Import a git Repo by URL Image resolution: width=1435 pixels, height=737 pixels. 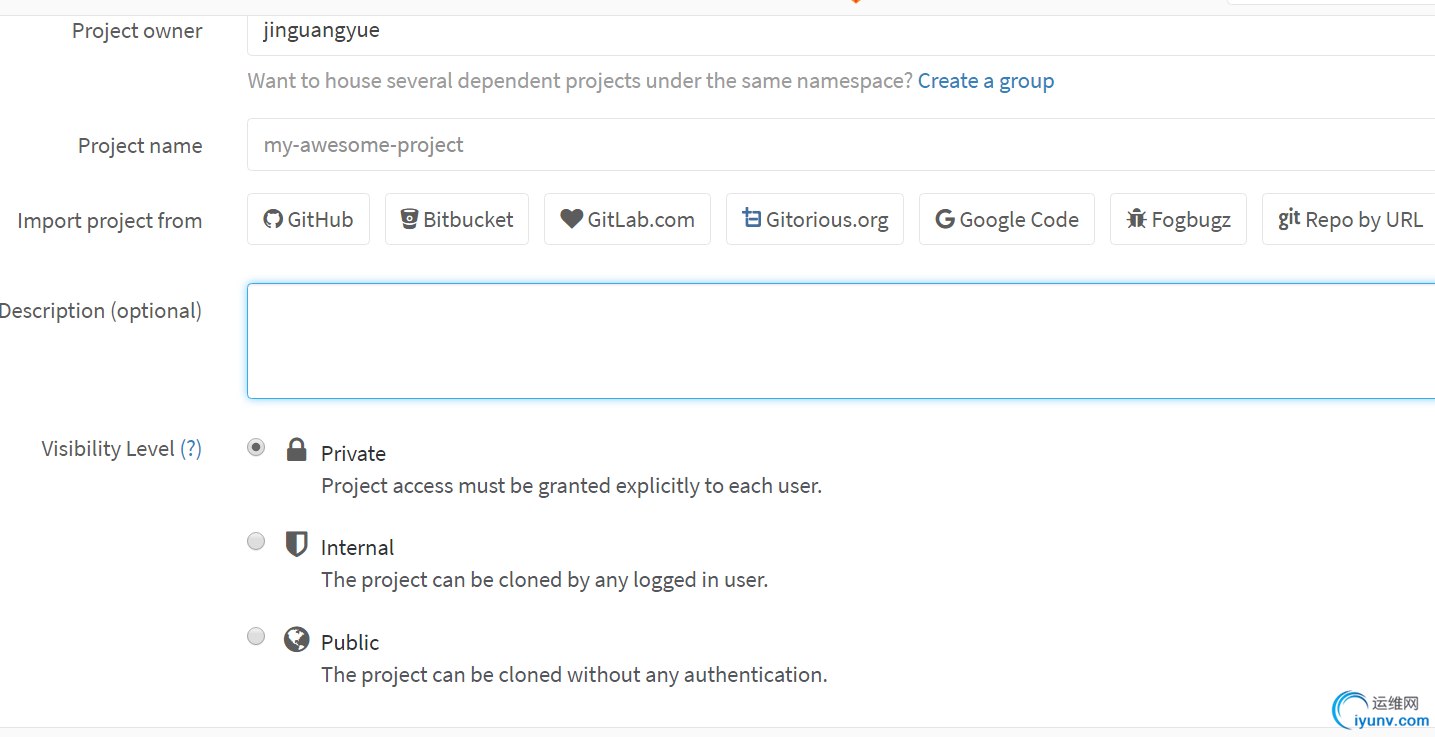coord(1349,219)
